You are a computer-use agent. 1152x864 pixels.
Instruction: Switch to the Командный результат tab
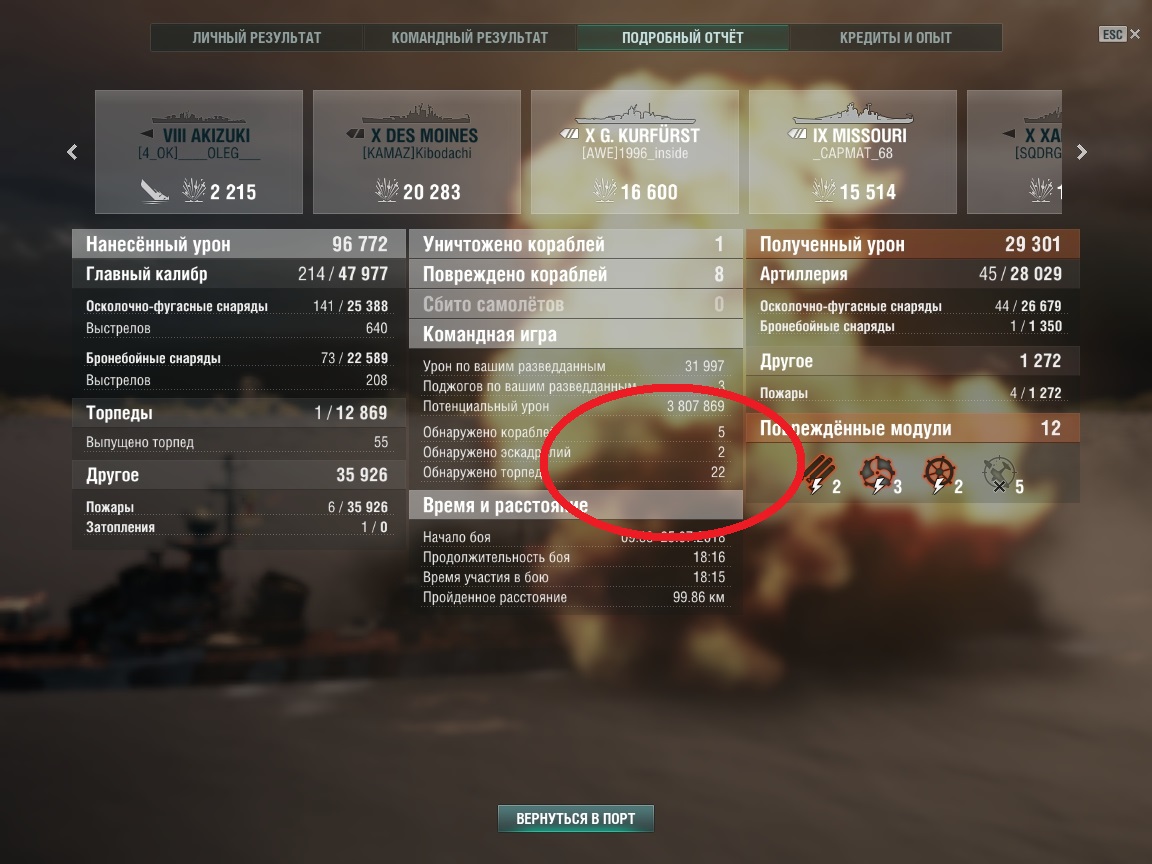(x=469, y=37)
